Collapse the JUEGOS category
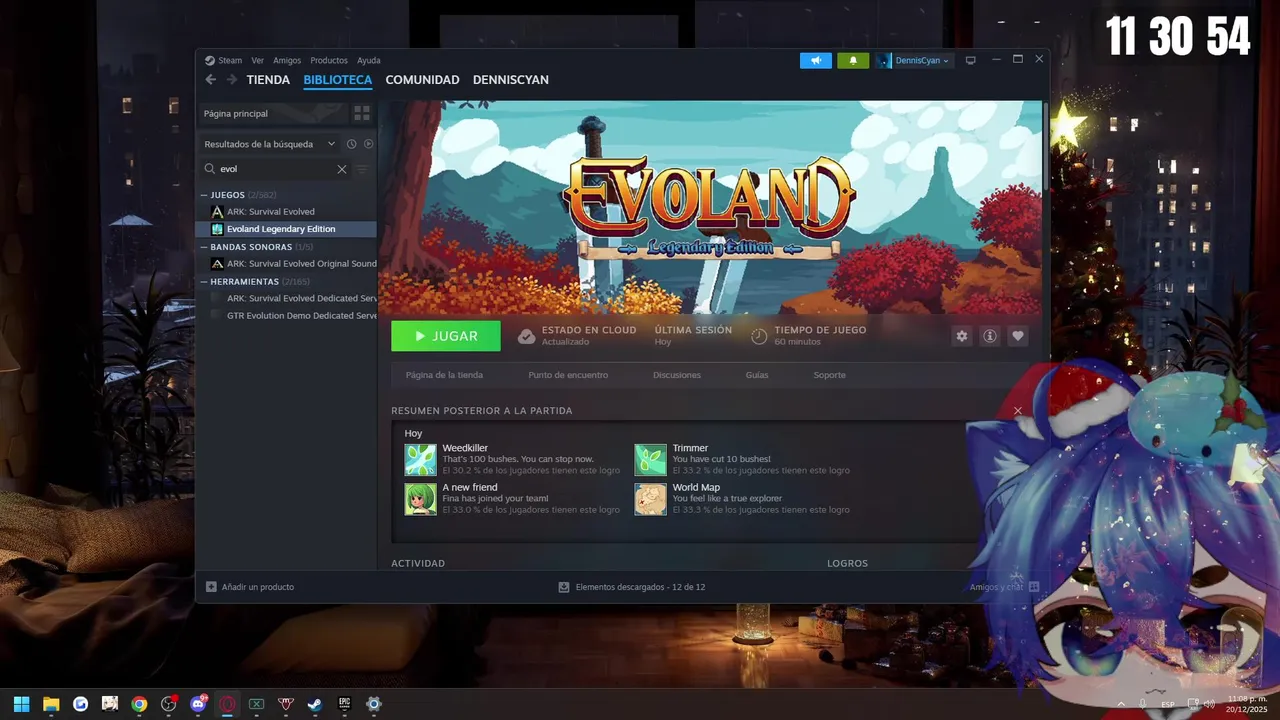Image resolution: width=1280 pixels, height=720 pixels. pyautogui.click(x=204, y=195)
